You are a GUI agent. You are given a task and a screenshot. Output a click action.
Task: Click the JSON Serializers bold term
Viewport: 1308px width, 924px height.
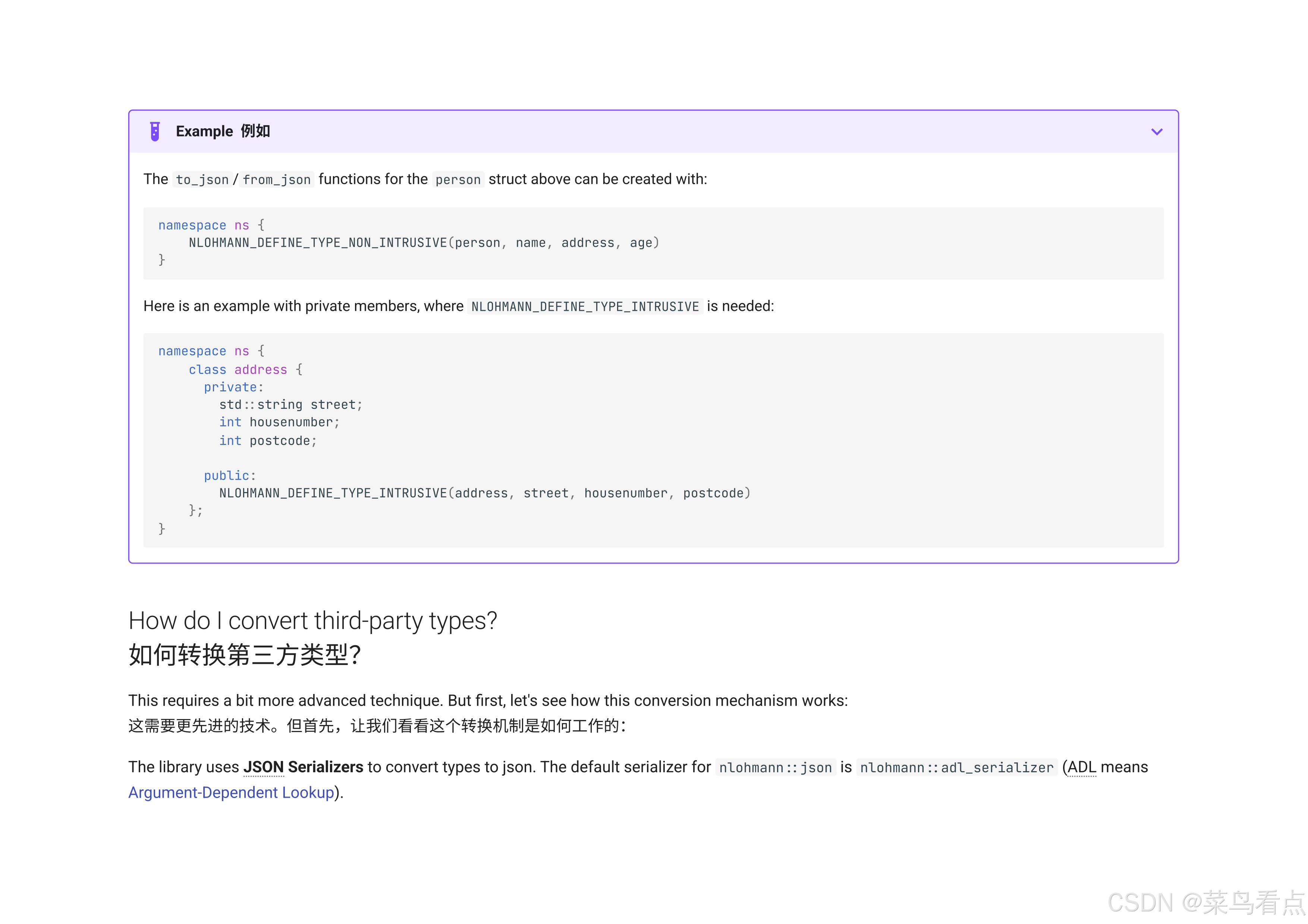point(303,767)
